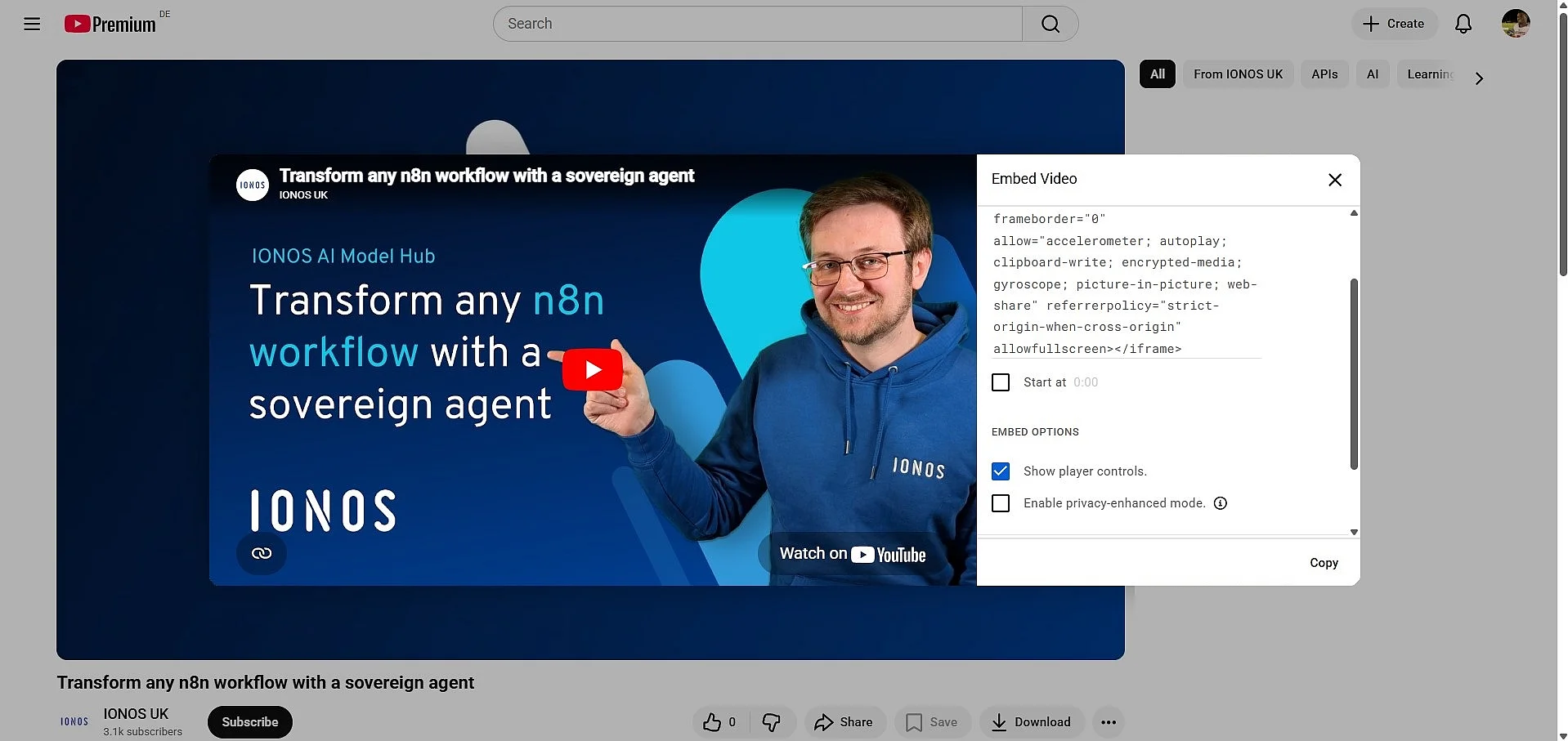
Task: Select the All filter chip
Action: (x=1158, y=74)
